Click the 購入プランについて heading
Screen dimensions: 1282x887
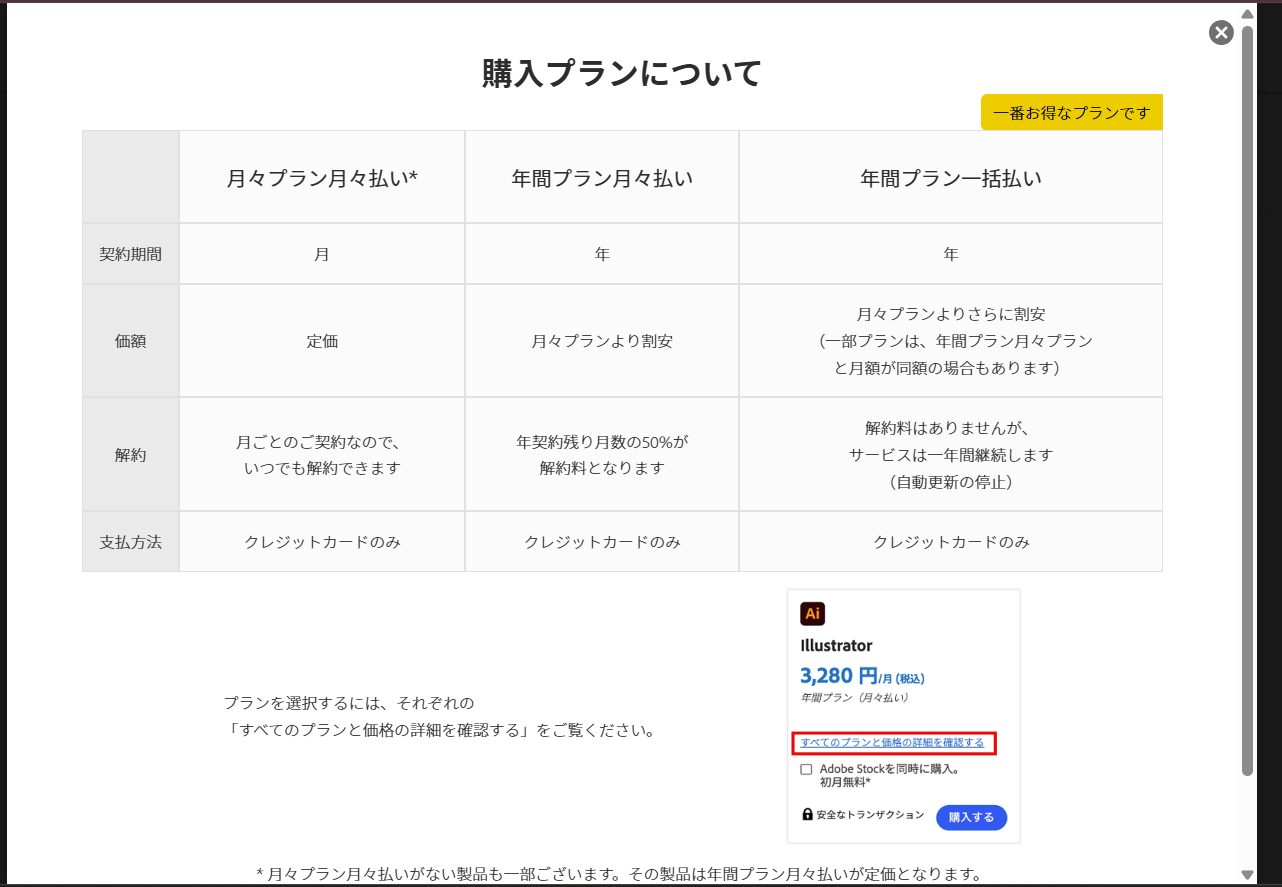(x=622, y=74)
